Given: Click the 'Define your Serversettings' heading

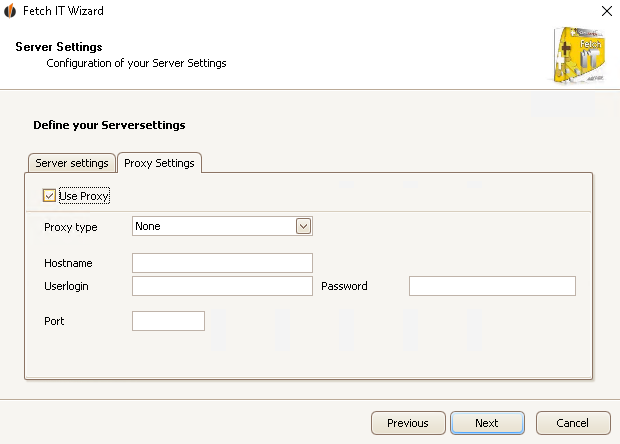Looking at the screenshot, I should click(109, 125).
